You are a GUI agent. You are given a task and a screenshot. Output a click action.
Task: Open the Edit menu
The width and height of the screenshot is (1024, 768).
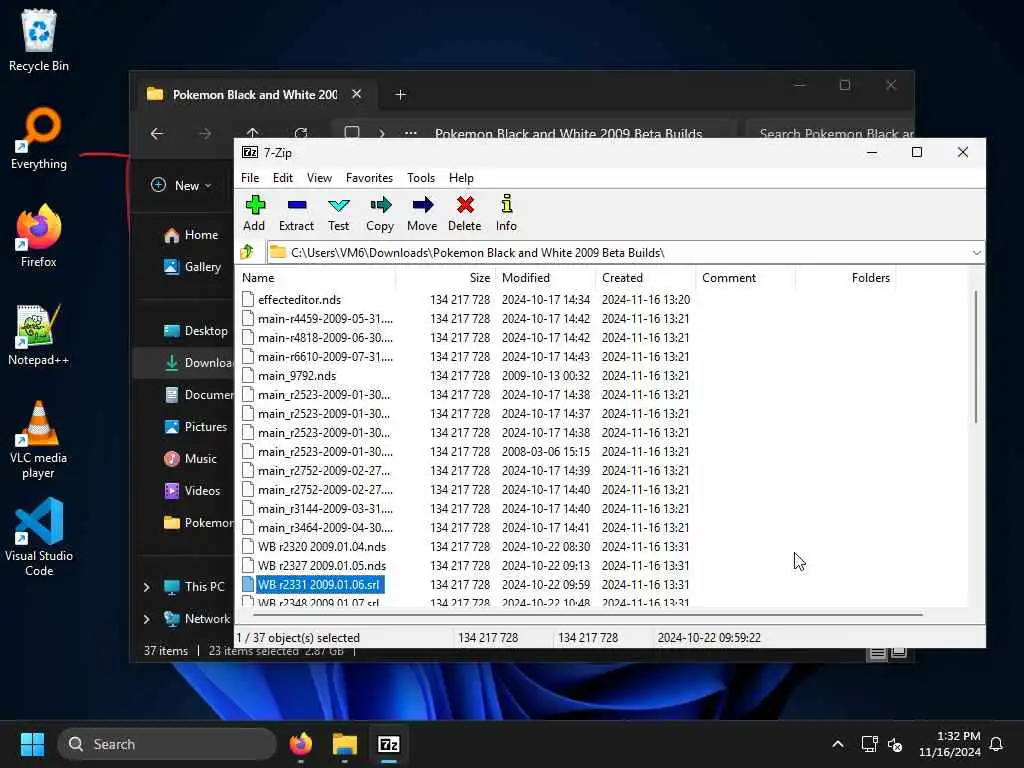point(283,178)
